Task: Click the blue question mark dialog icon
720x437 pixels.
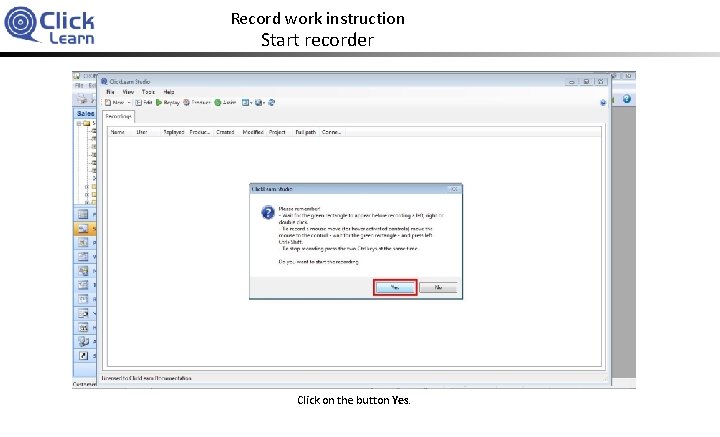Action: [x=268, y=213]
